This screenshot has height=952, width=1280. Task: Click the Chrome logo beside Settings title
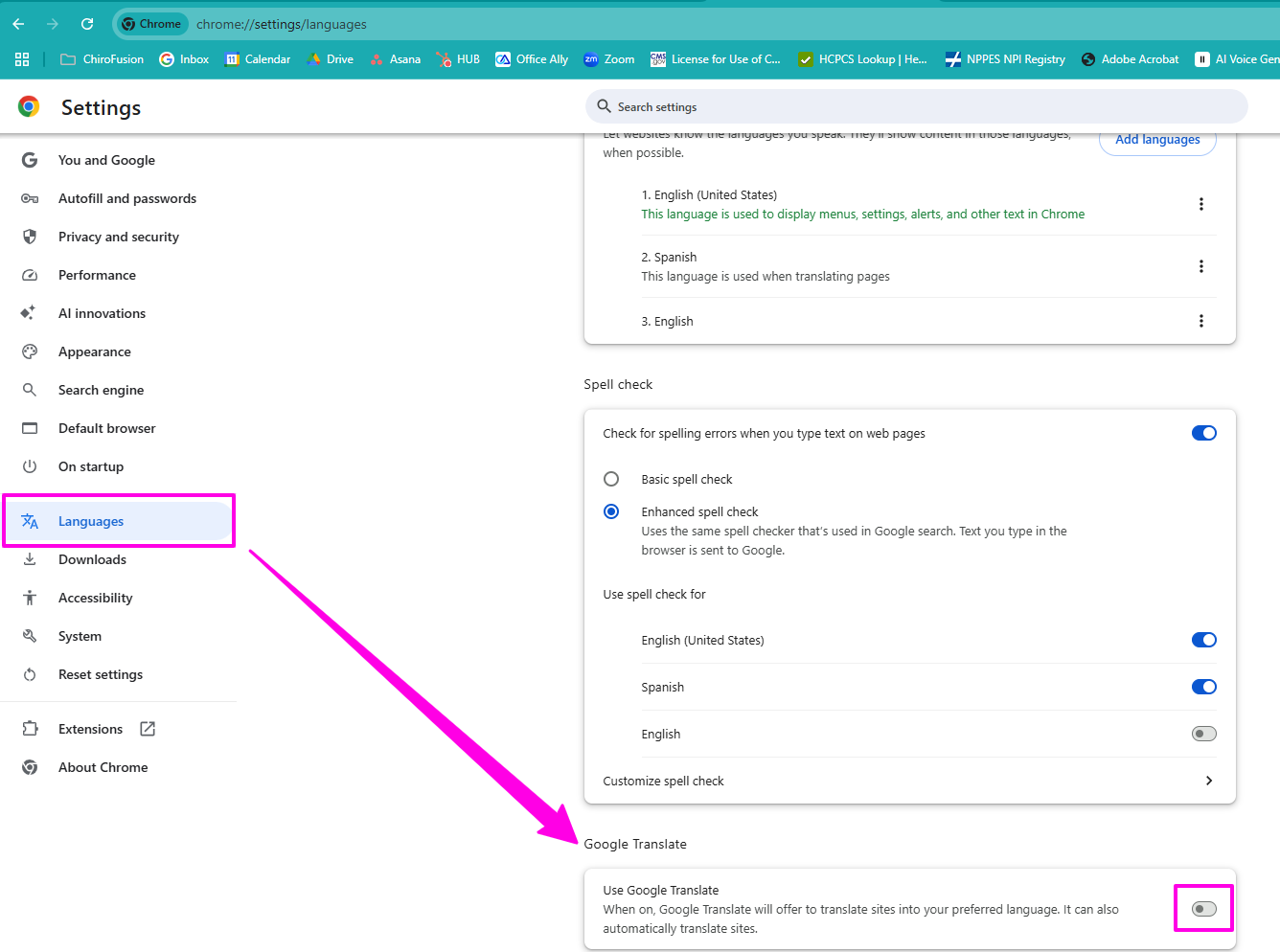coord(29,107)
